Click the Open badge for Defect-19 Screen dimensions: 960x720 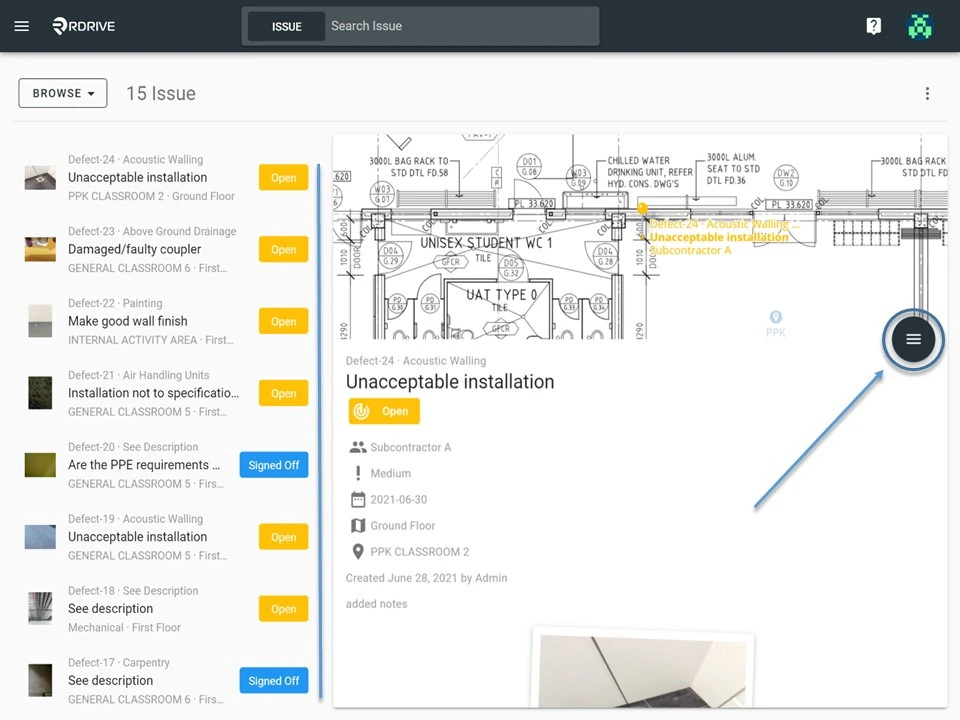point(283,537)
